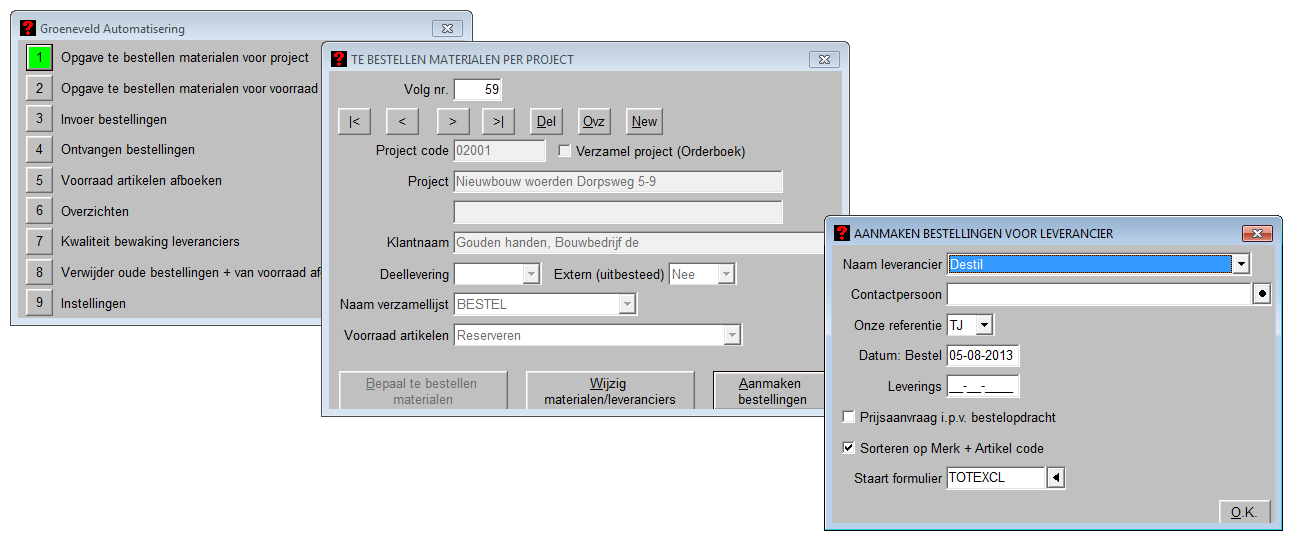1295x549 pixels.
Task: Click the Aanmaken bestellingen button
Action: (771, 391)
